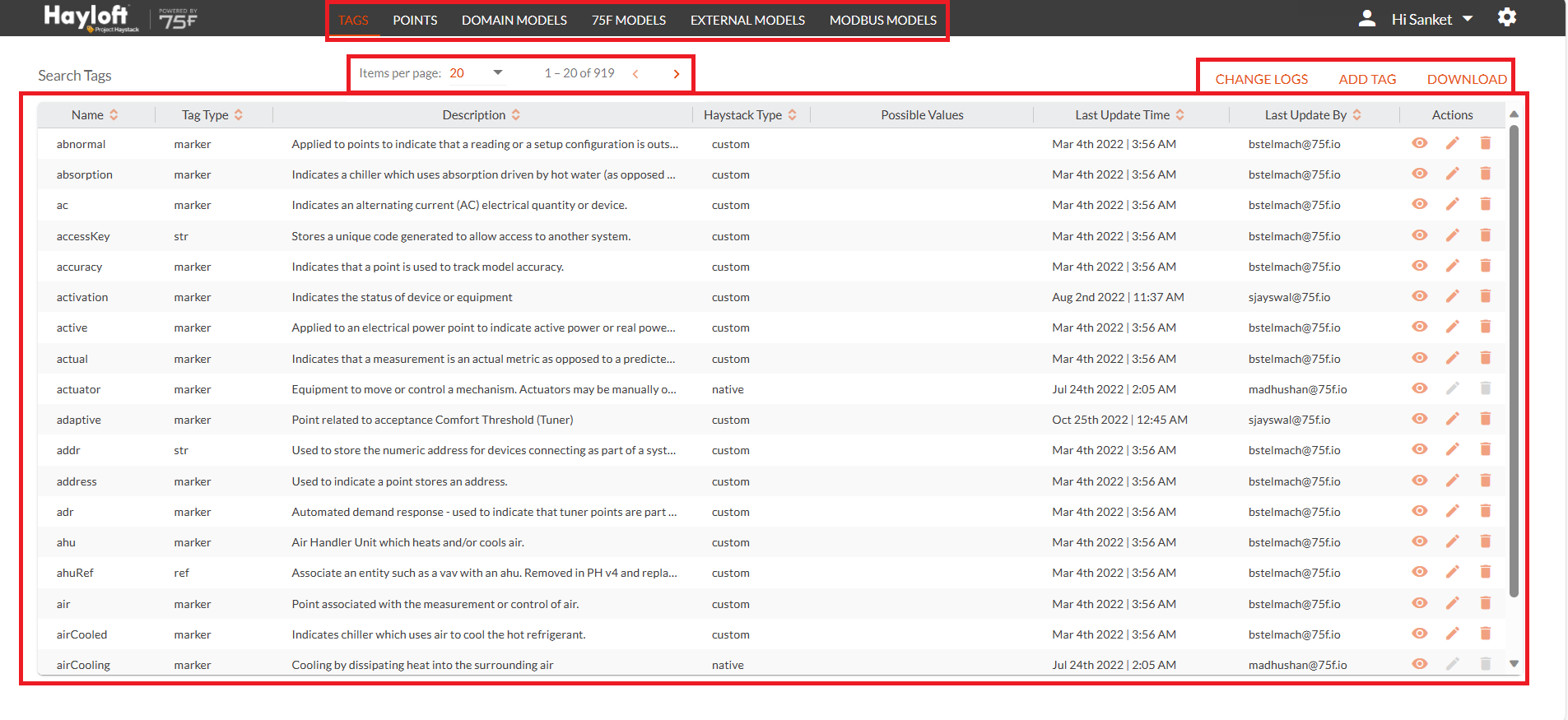Click the Possible Values column header
The height and width of the screenshot is (720, 1568).
click(922, 115)
